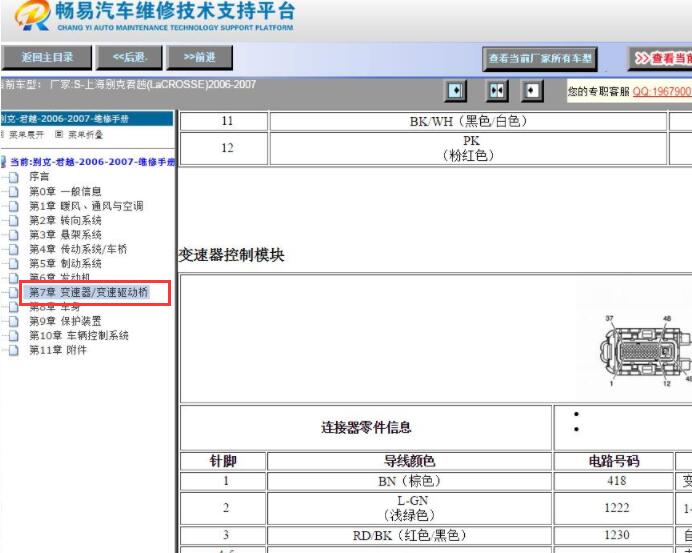Click circuit number 418 cell
Screen dimensions: 692x553
coord(614,481)
